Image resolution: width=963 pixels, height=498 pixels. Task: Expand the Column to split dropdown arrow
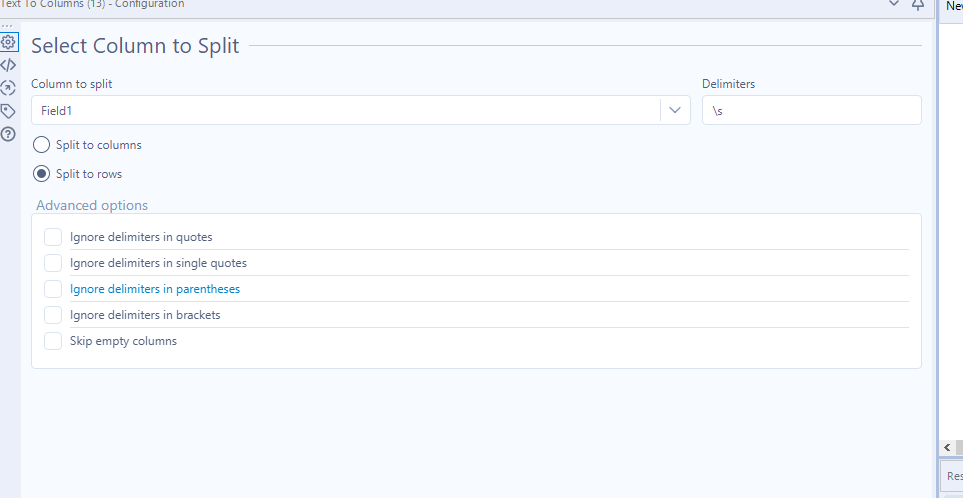675,111
